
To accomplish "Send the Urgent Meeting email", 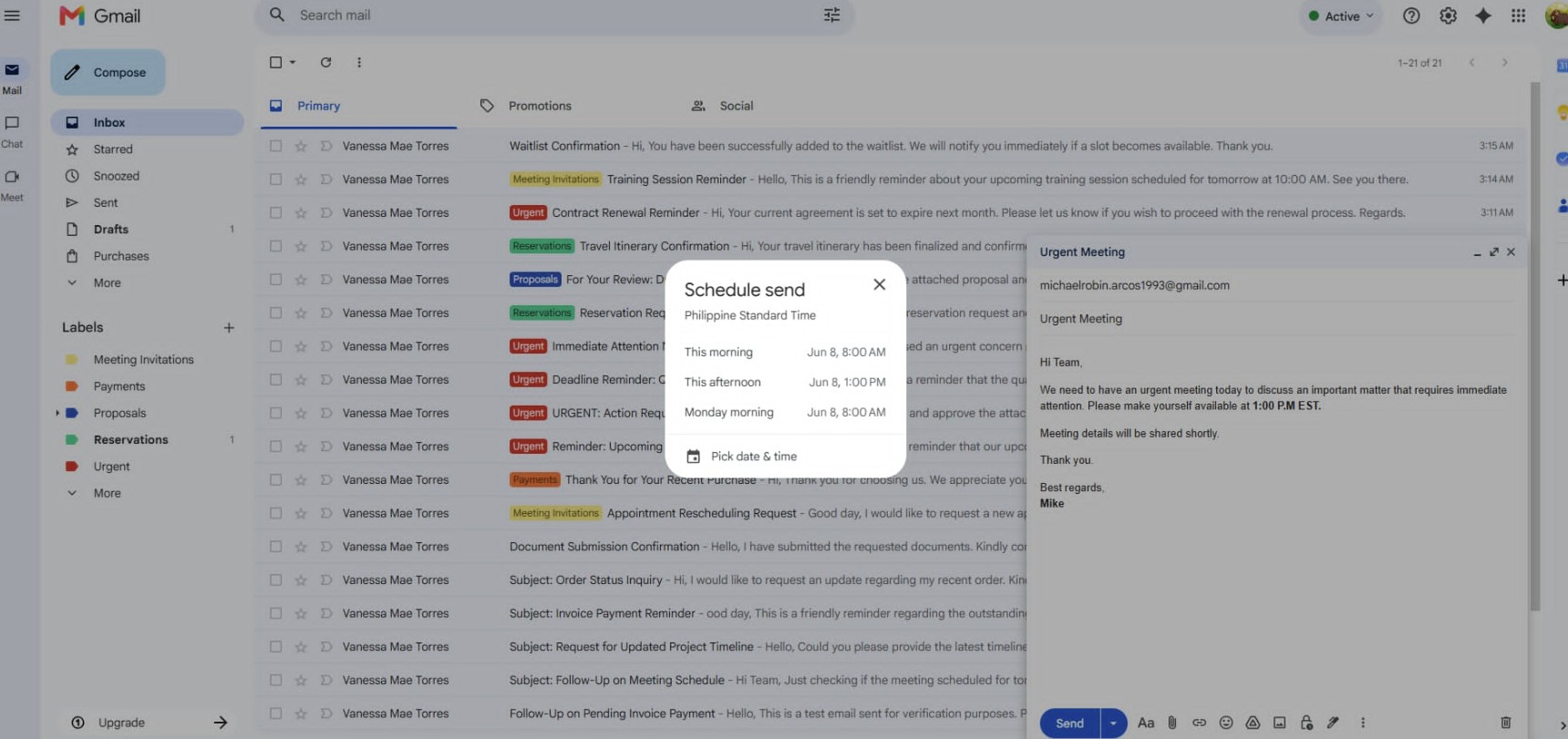I will click(x=1069, y=723).
